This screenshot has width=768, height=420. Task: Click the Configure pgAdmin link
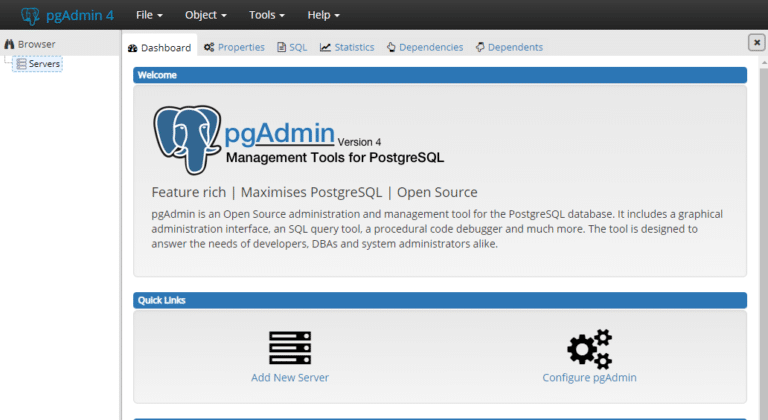[x=589, y=378]
